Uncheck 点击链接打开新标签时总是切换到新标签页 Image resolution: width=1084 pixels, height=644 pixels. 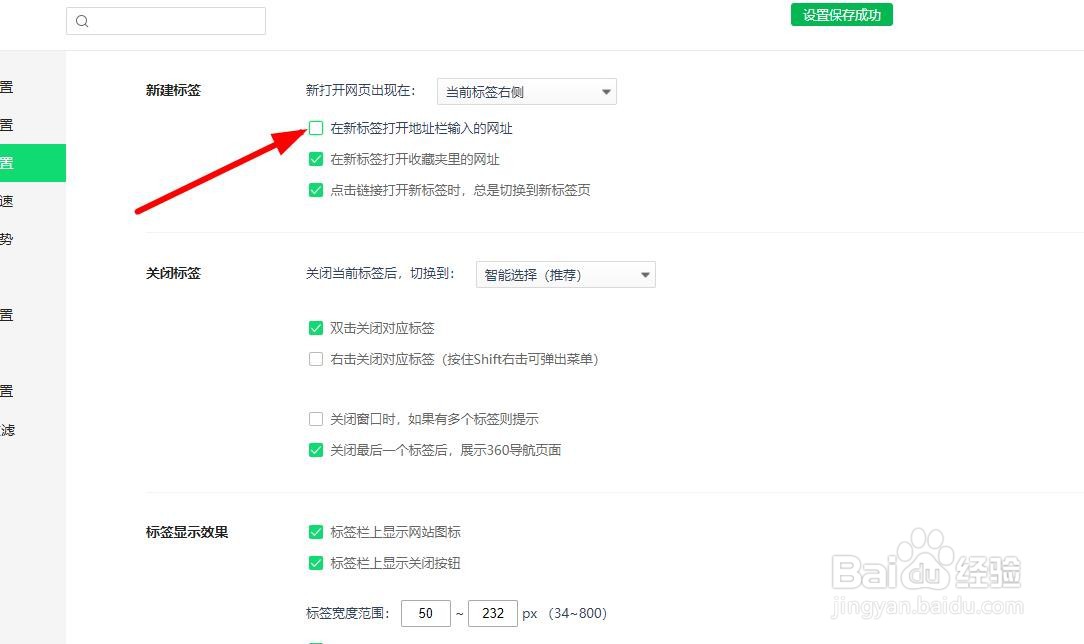coord(316,190)
